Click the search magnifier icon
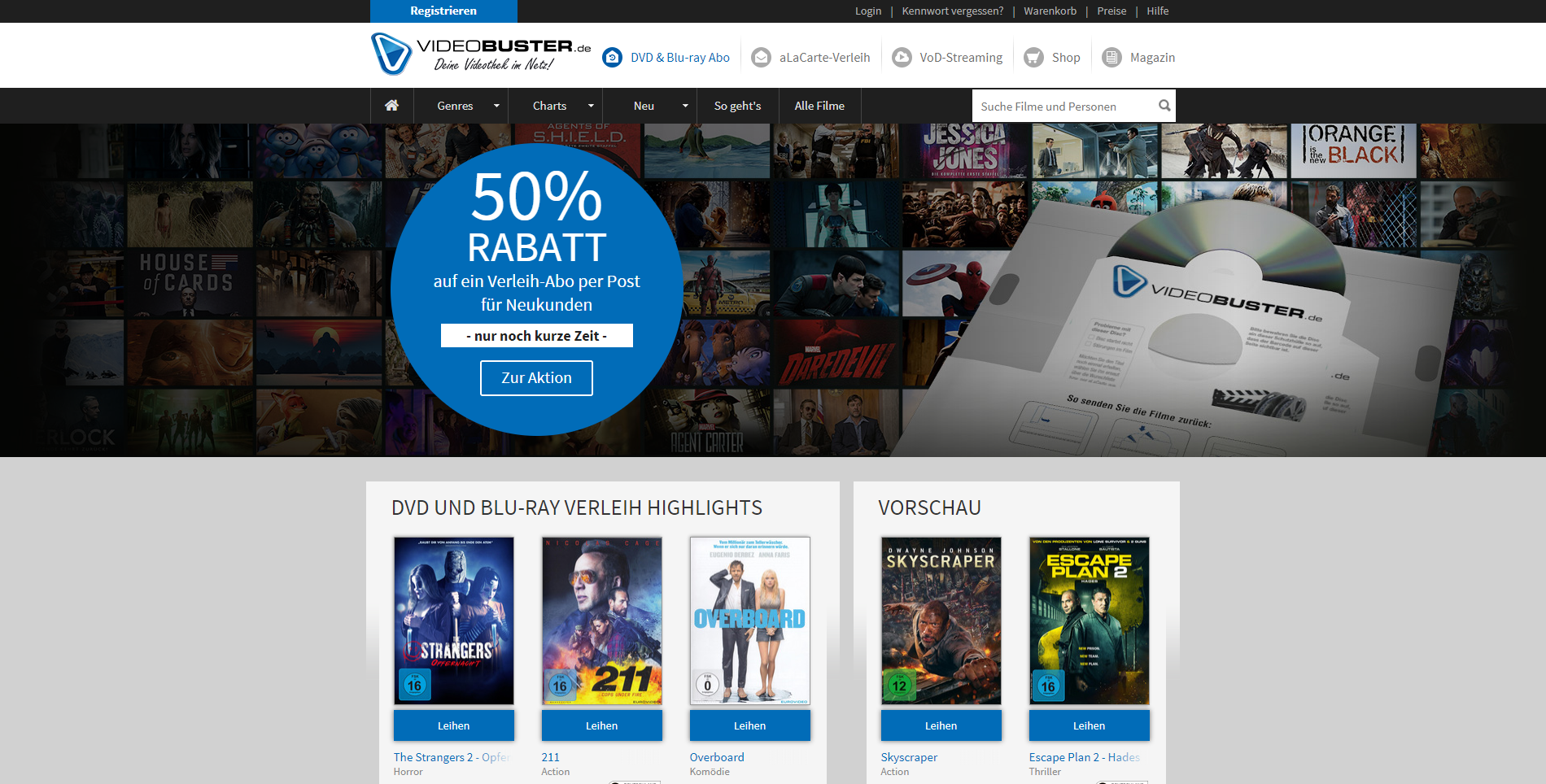The image size is (1546, 784). click(1164, 106)
